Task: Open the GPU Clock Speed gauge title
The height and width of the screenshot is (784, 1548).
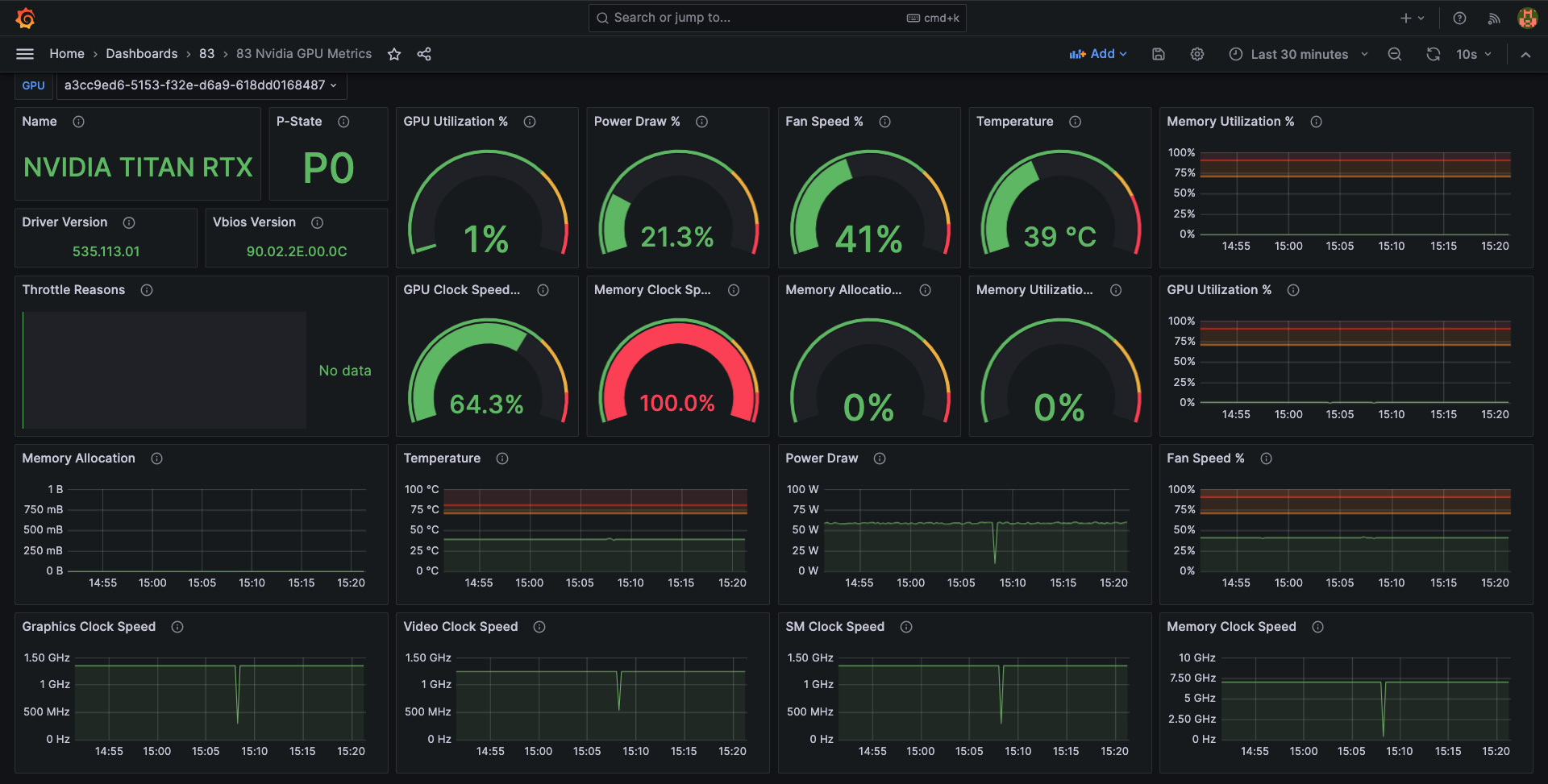Action: click(x=462, y=290)
